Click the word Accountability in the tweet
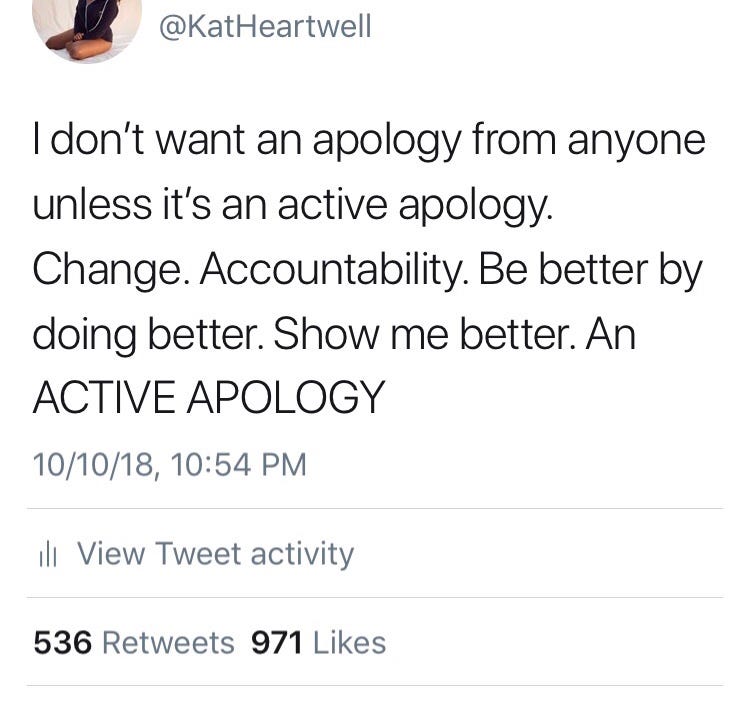 [x=335, y=271]
